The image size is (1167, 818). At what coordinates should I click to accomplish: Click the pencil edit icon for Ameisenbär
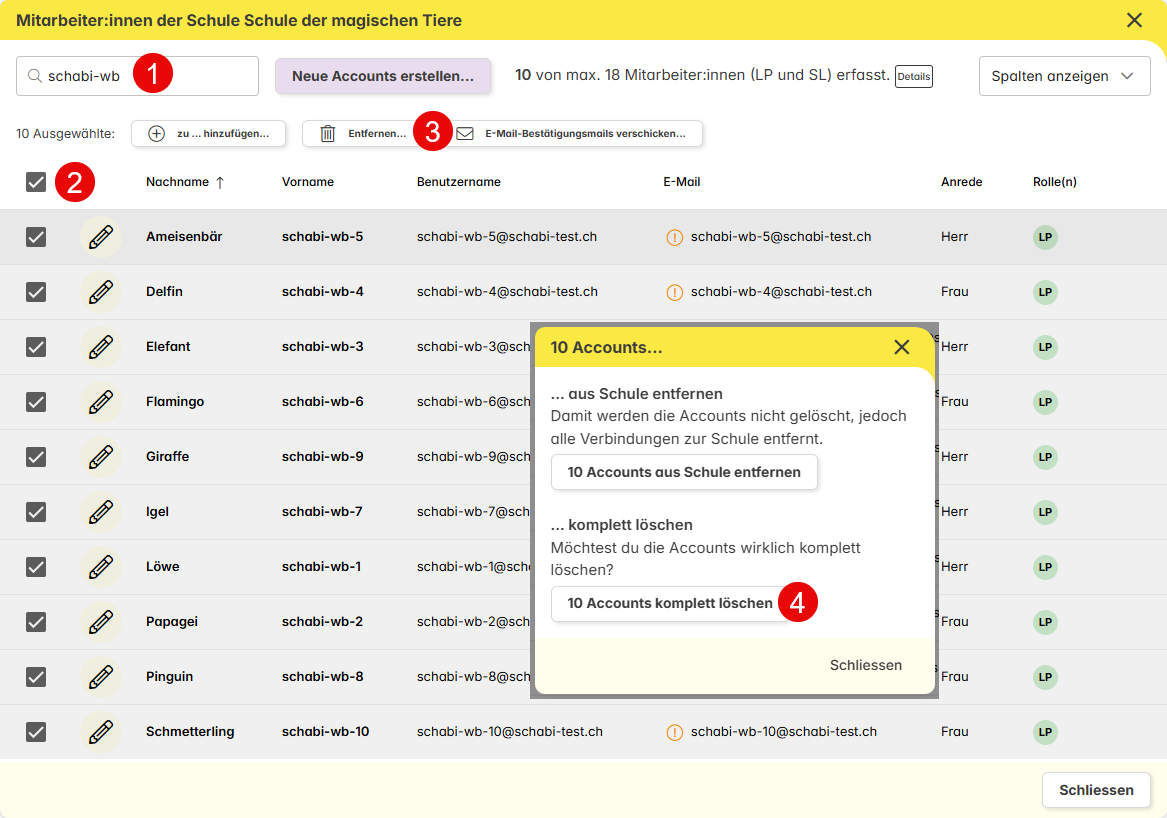[101, 237]
